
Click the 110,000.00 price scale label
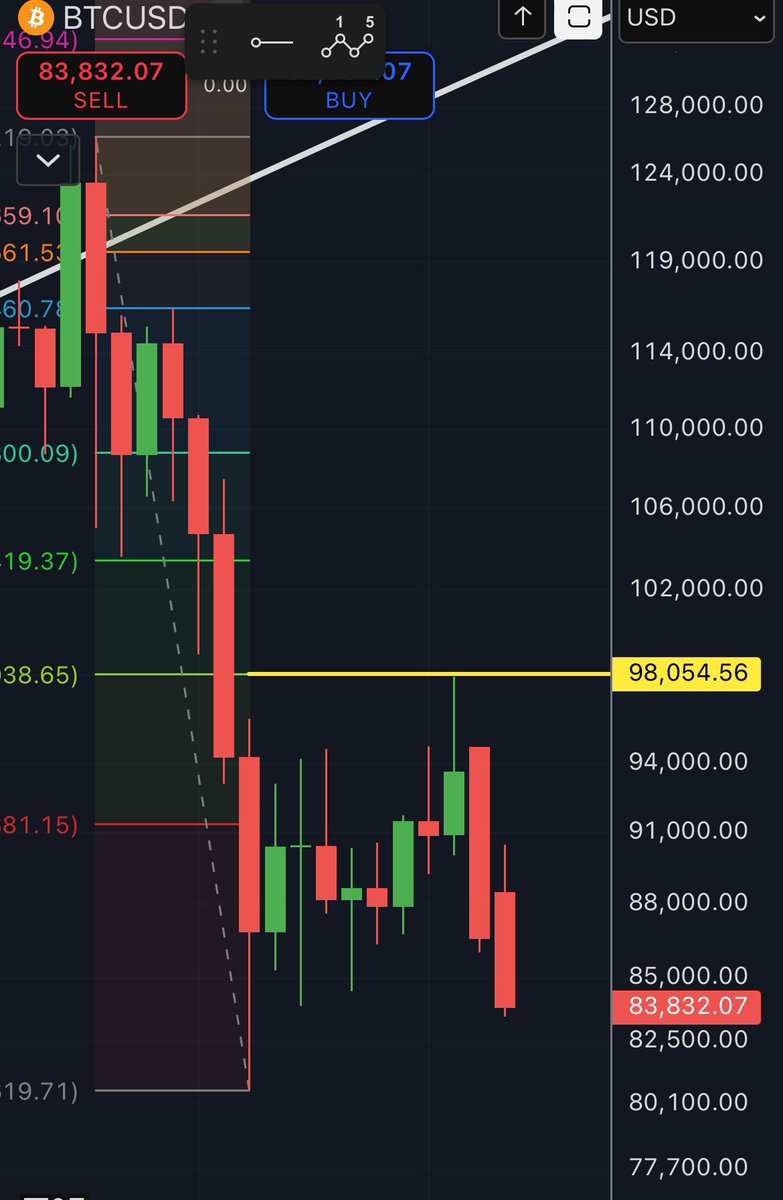(696, 428)
